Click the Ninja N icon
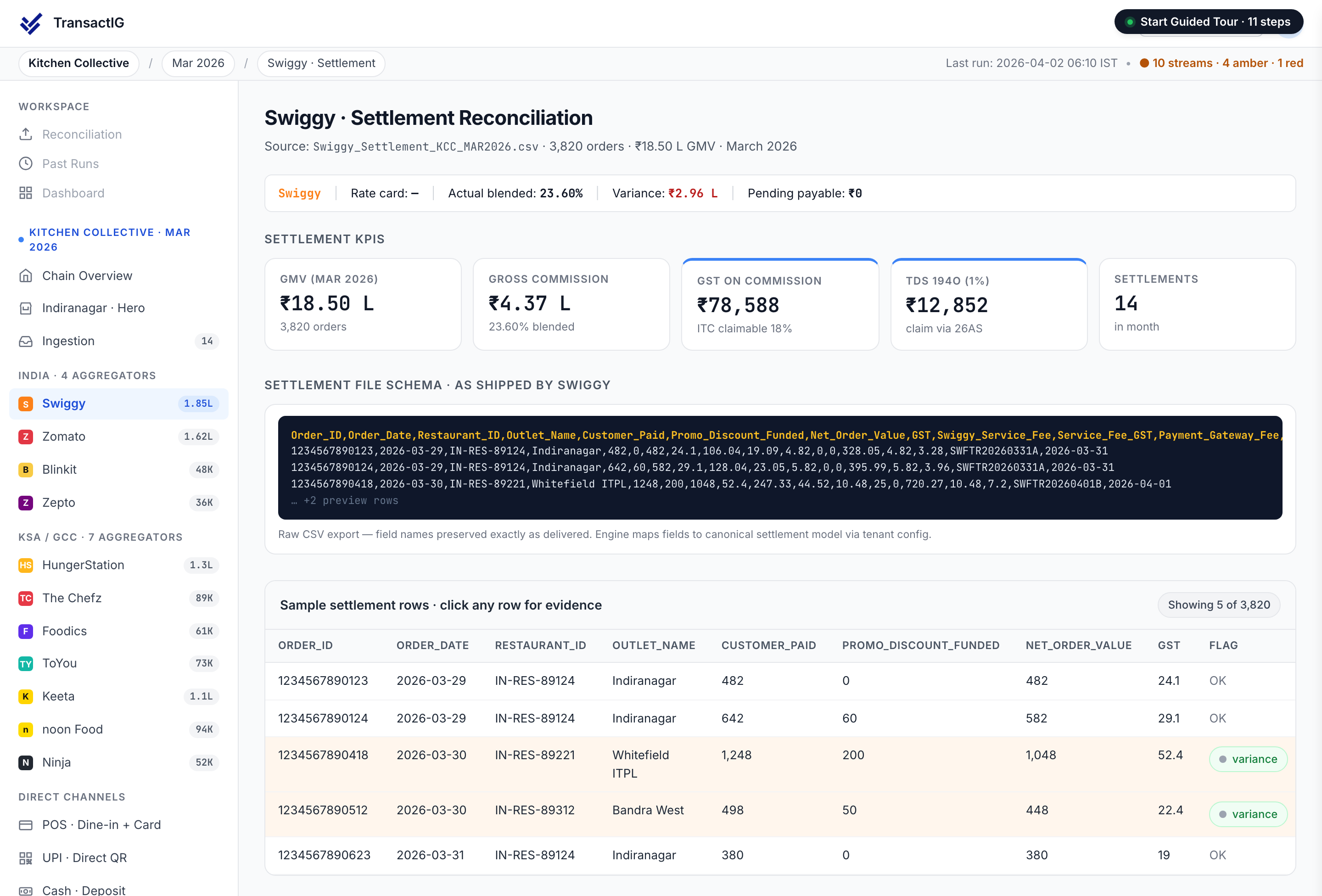 pos(26,763)
